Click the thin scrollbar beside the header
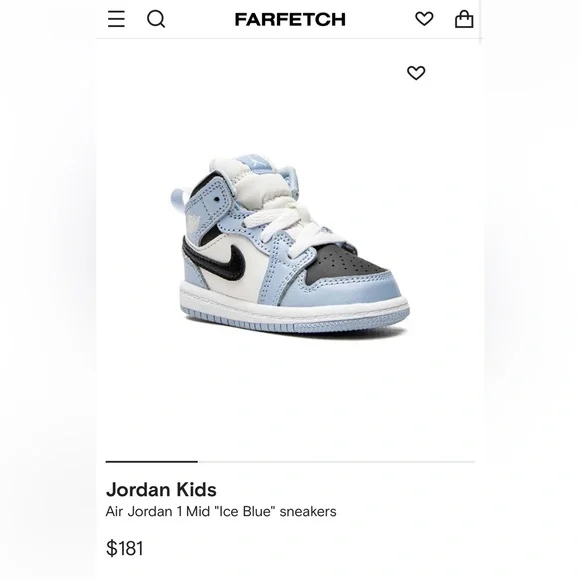Image resolution: width=580 pixels, height=580 pixels. 480,21
